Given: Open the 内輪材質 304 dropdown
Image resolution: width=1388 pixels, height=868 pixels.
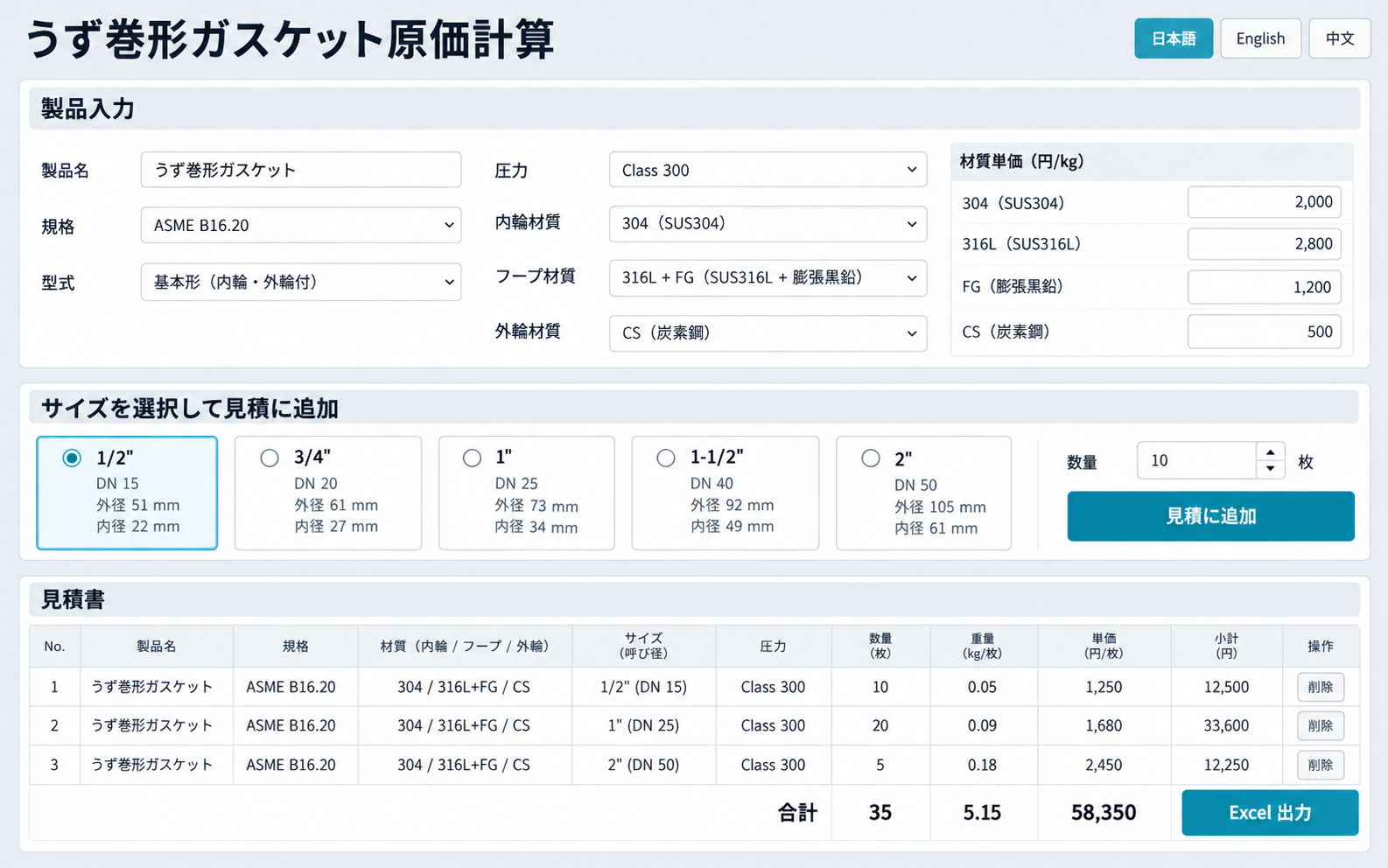Looking at the screenshot, I should coord(768,224).
